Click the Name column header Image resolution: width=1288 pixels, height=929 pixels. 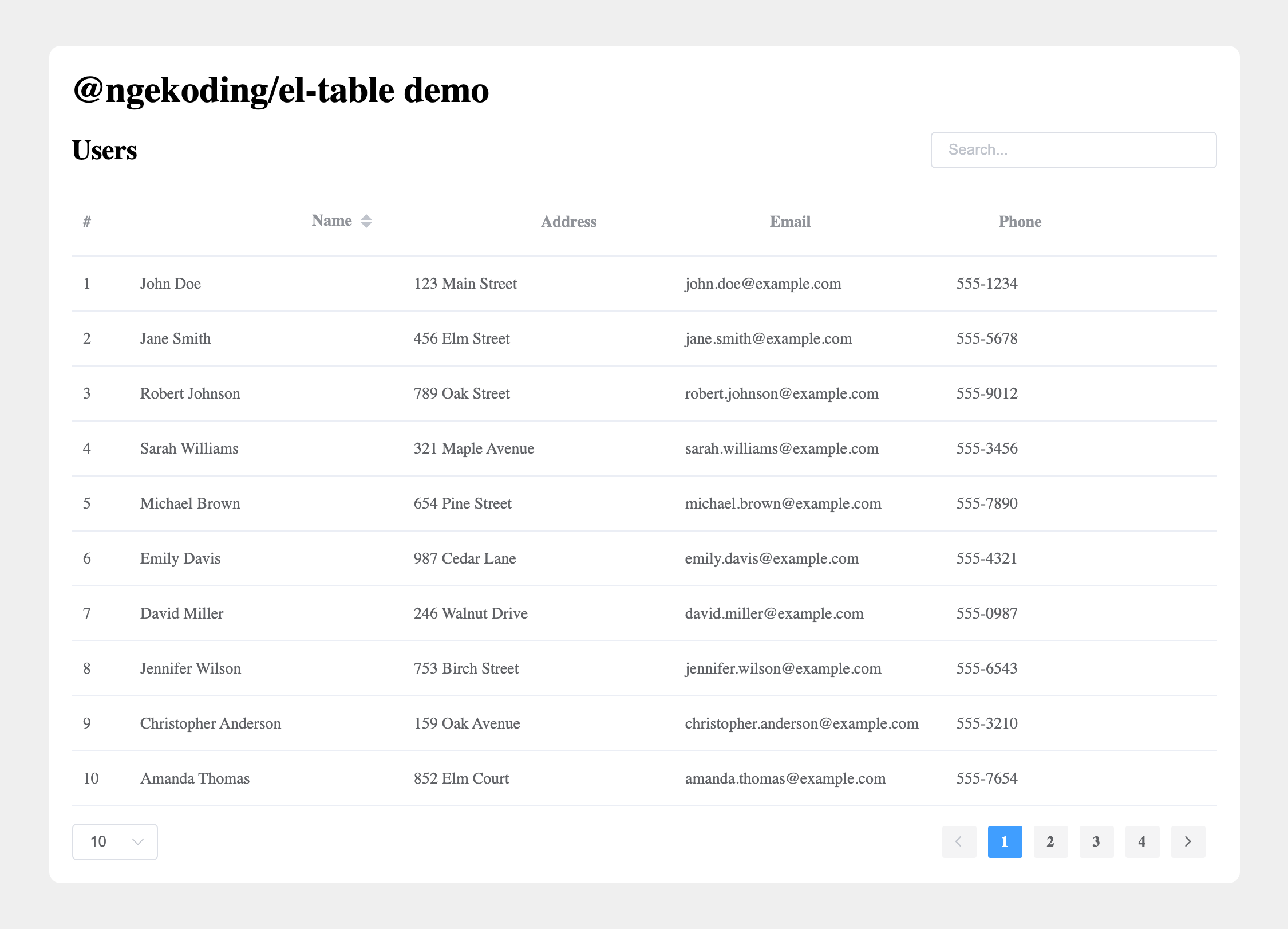coord(332,221)
